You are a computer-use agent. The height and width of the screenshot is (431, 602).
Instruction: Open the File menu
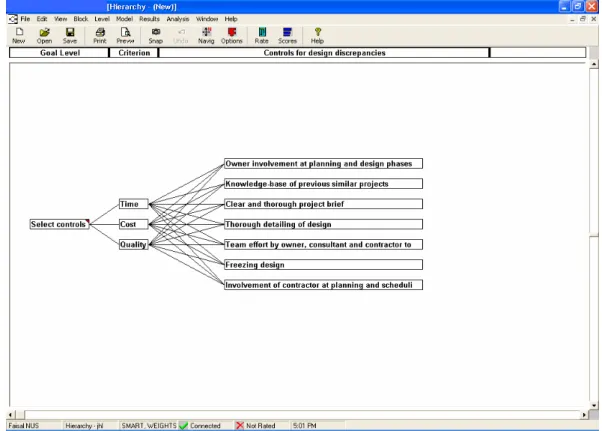25,19
